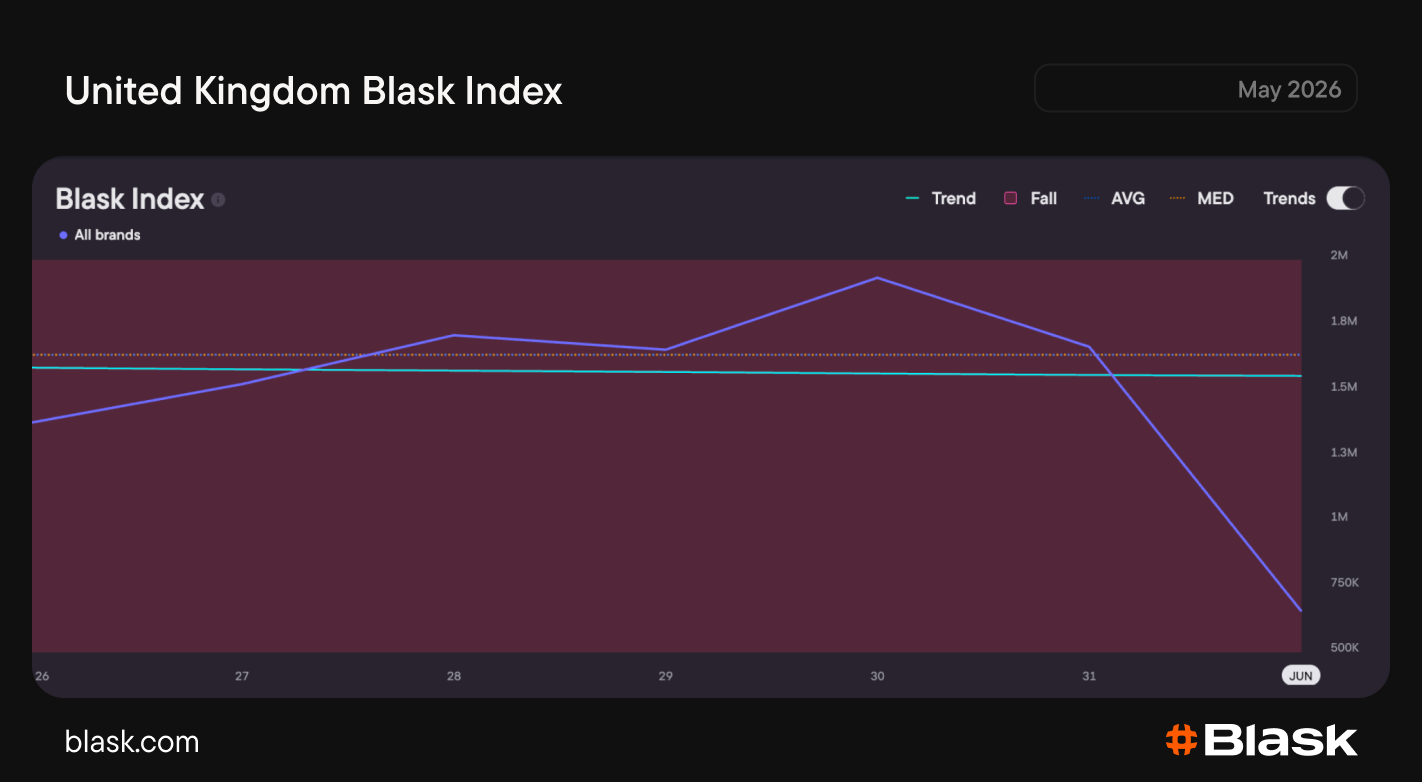
Task: Click the 'Blask Index' chart heading
Action: (x=130, y=199)
